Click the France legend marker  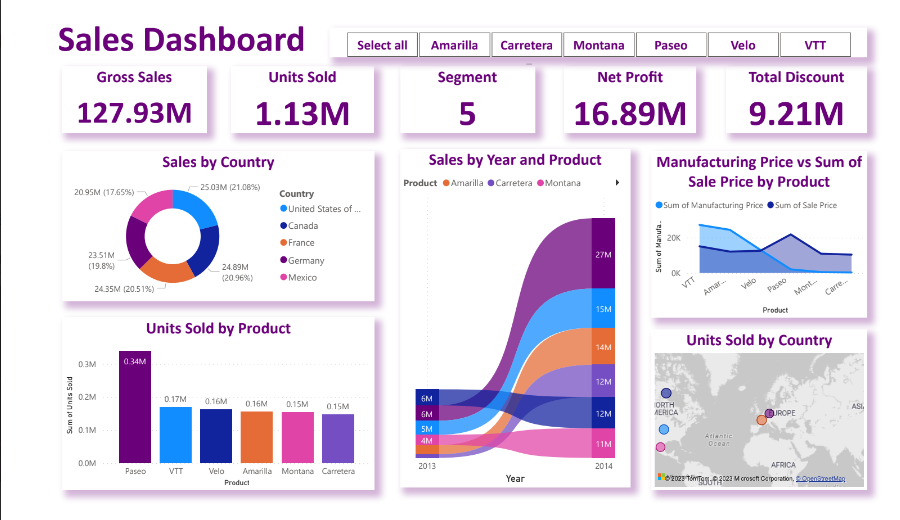click(283, 243)
